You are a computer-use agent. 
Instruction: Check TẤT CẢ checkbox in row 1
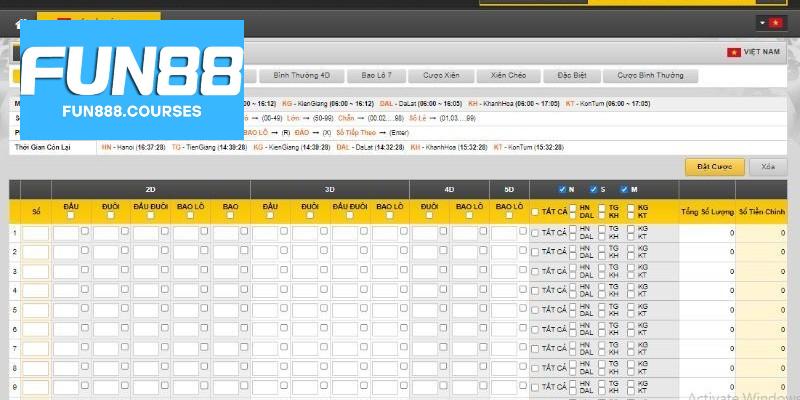pos(535,233)
